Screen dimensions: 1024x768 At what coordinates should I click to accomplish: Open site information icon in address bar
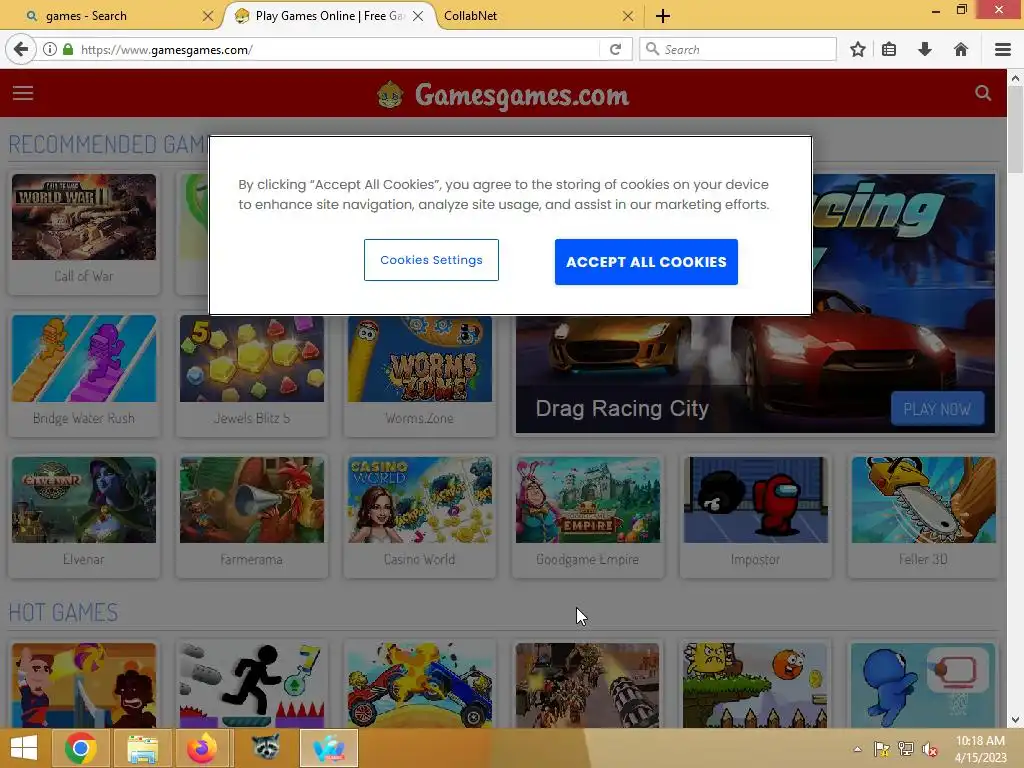click(50, 50)
